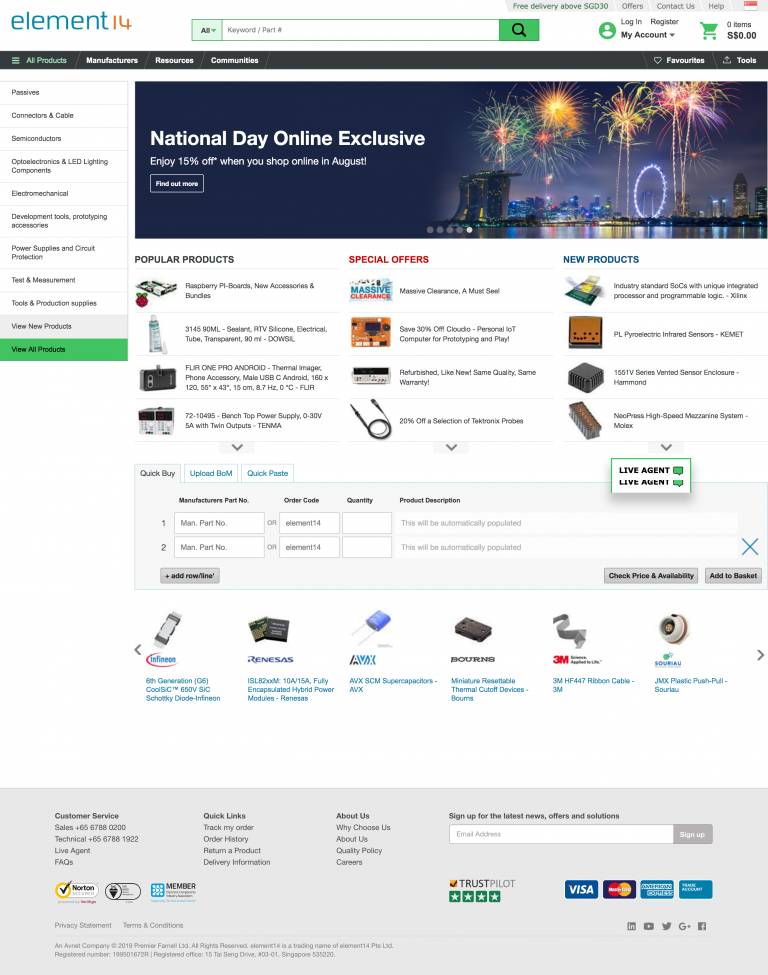Switch to the Upload BoM tab

point(211,473)
